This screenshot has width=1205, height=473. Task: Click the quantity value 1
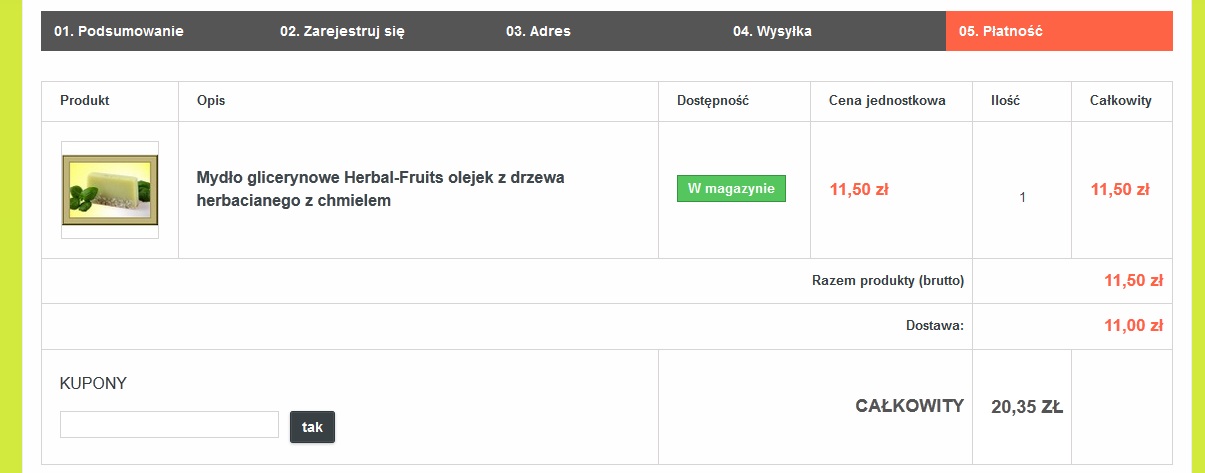(1022, 198)
